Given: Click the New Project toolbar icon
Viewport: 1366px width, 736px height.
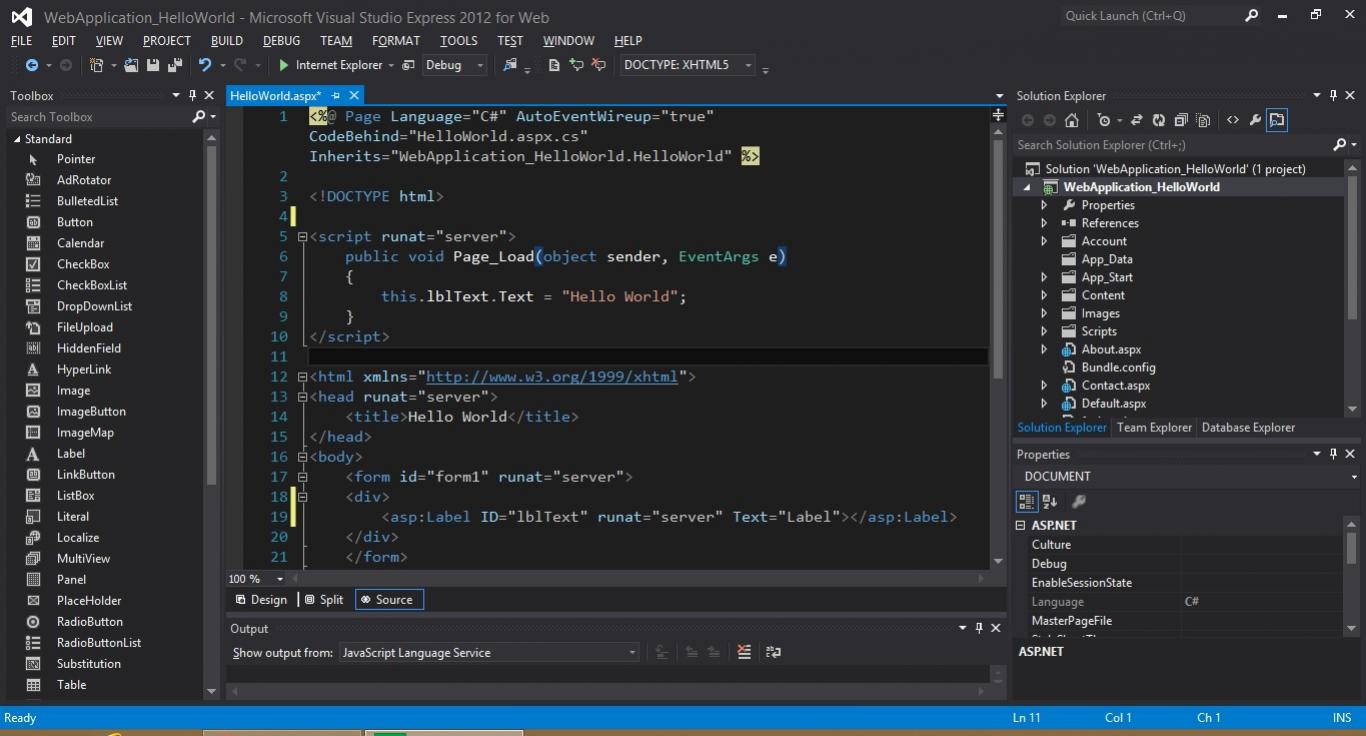Looking at the screenshot, I should (x=97, y=65).
